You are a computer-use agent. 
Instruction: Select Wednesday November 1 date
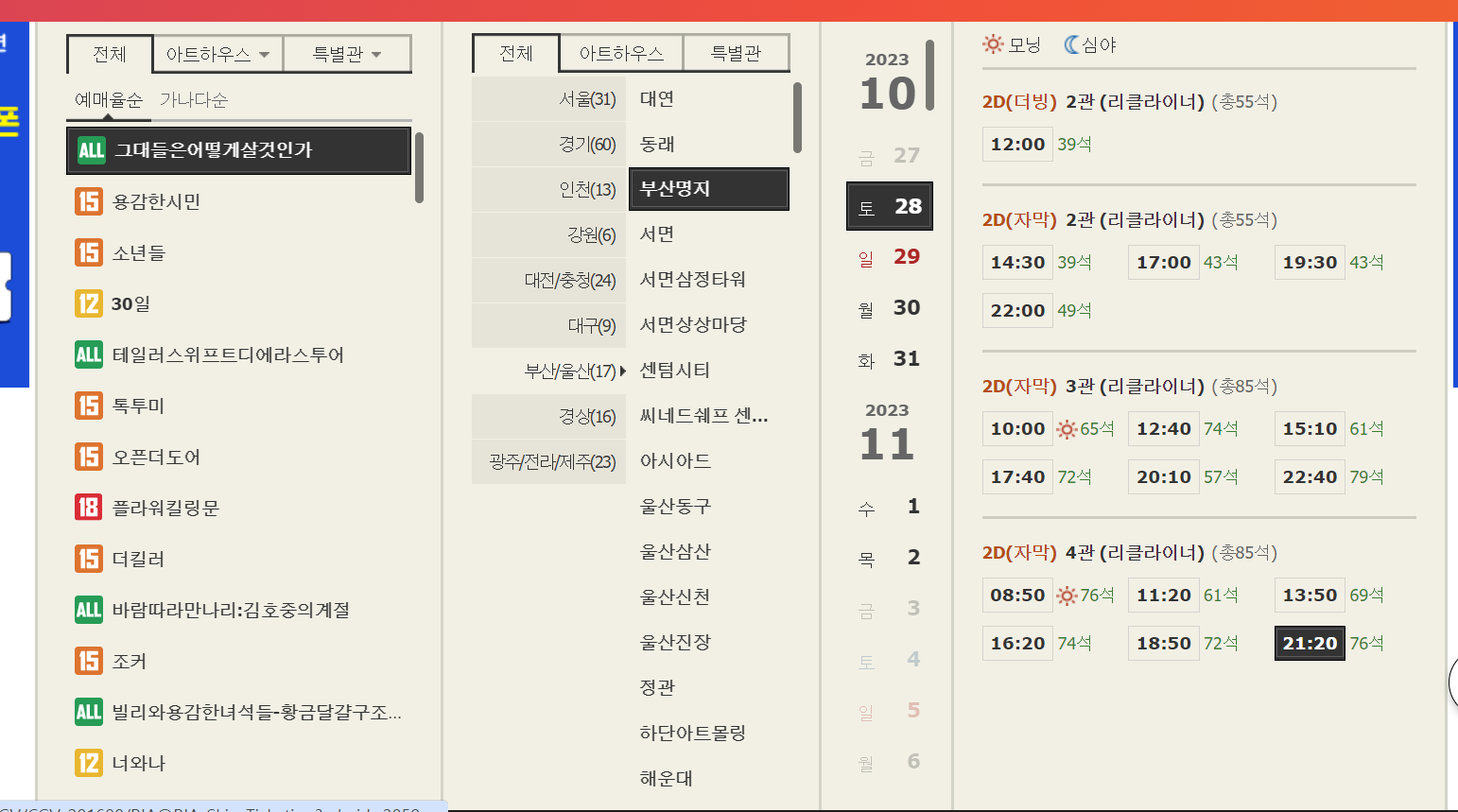[x=889, y=507]
